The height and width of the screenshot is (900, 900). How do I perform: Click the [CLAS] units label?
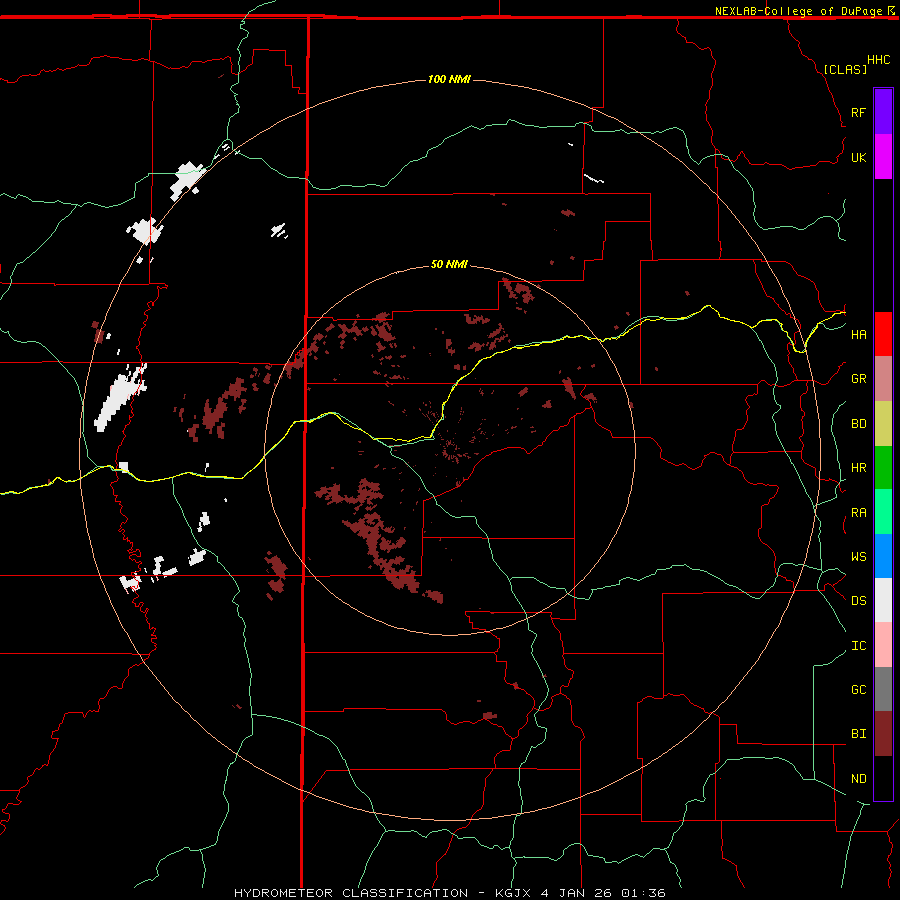point(845,69)
